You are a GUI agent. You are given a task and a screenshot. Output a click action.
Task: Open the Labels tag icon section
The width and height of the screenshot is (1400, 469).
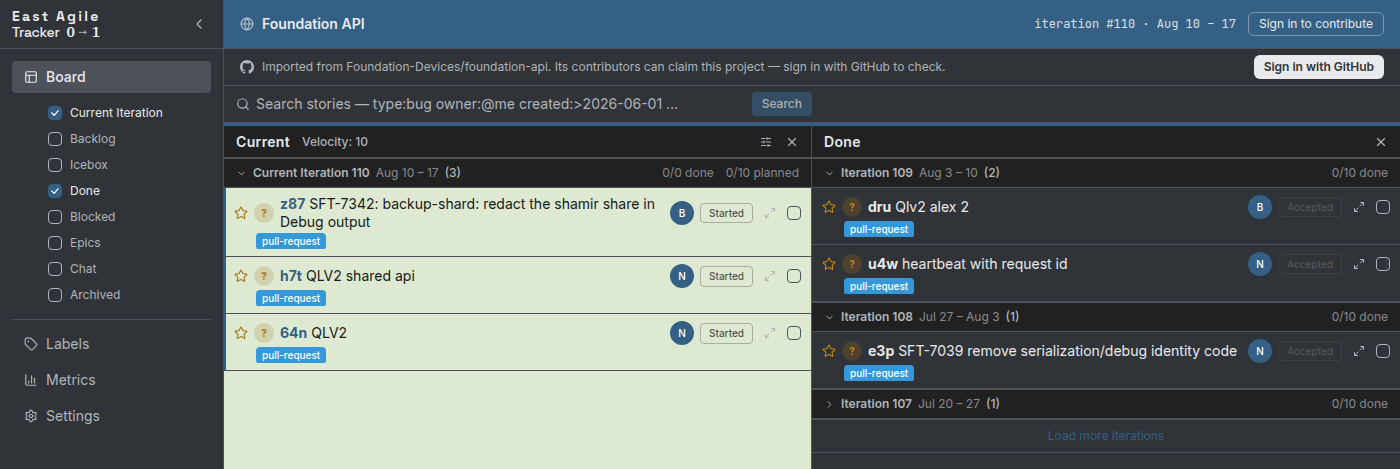[31, 344]
